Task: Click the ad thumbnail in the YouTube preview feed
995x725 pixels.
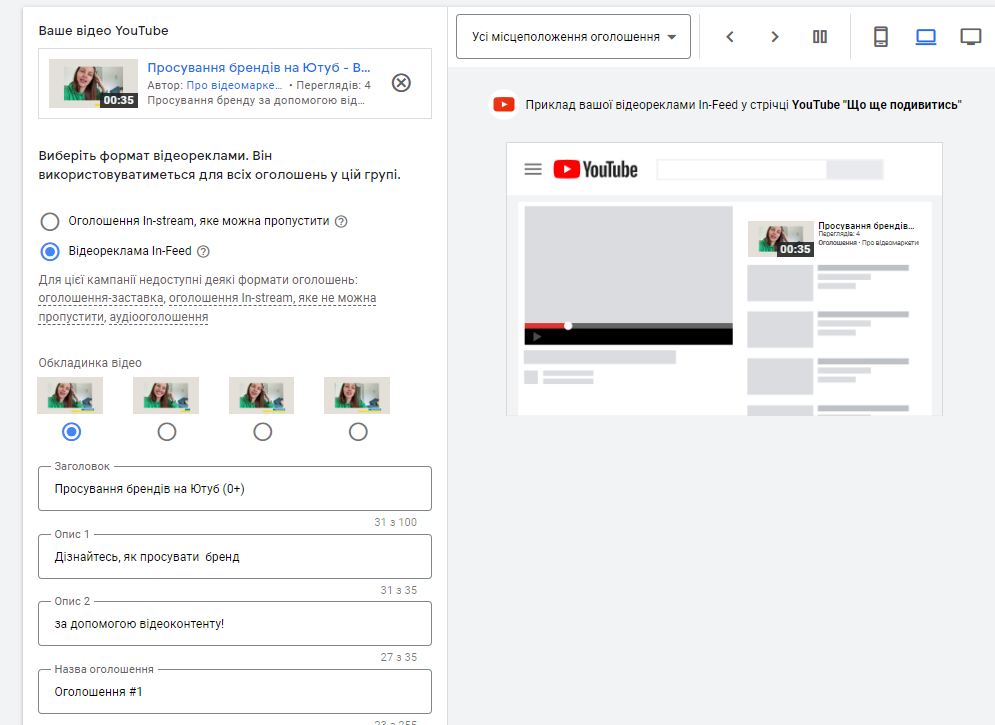Action: click(781, 238)
